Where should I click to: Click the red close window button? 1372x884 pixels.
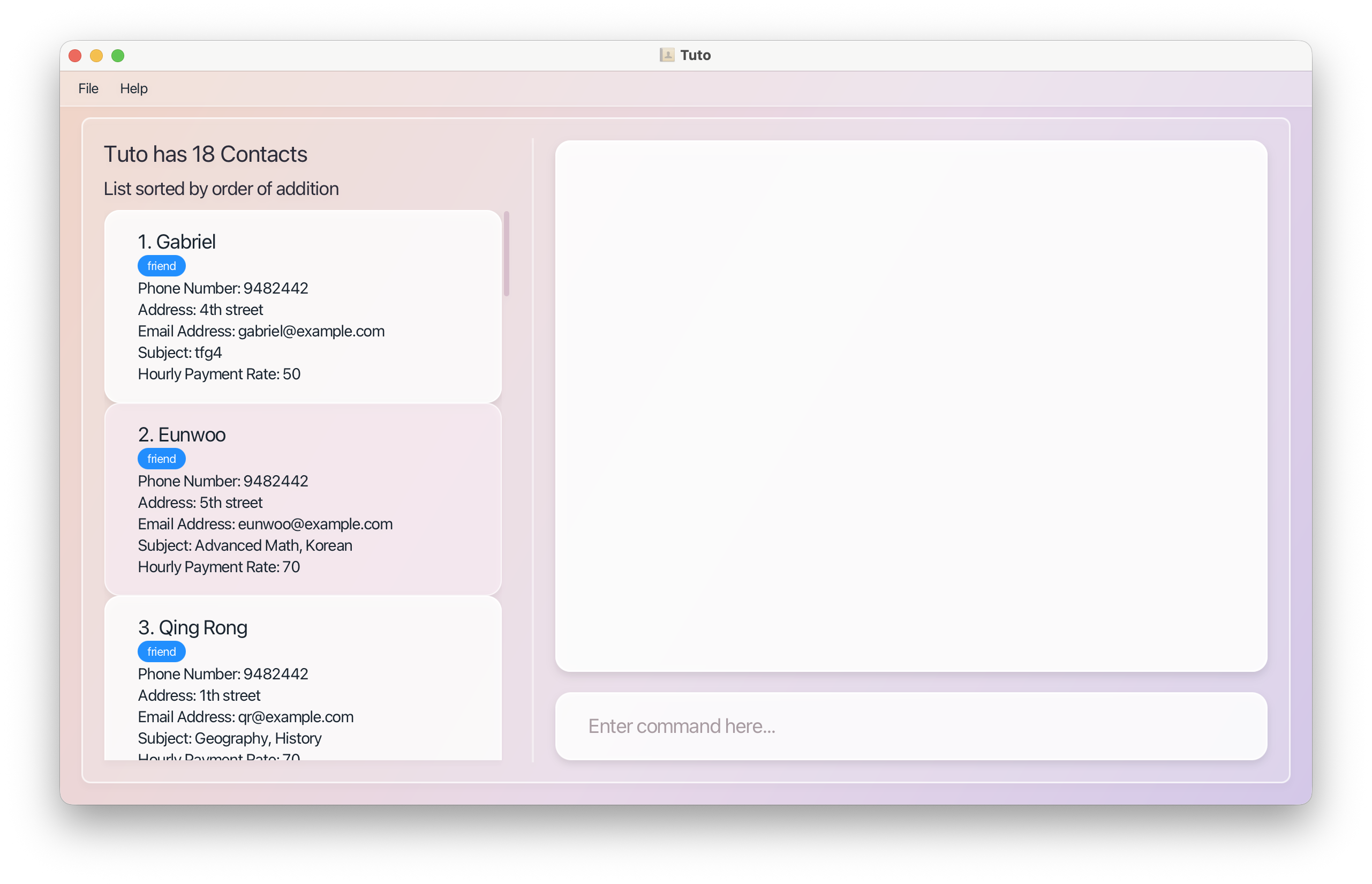75,56
